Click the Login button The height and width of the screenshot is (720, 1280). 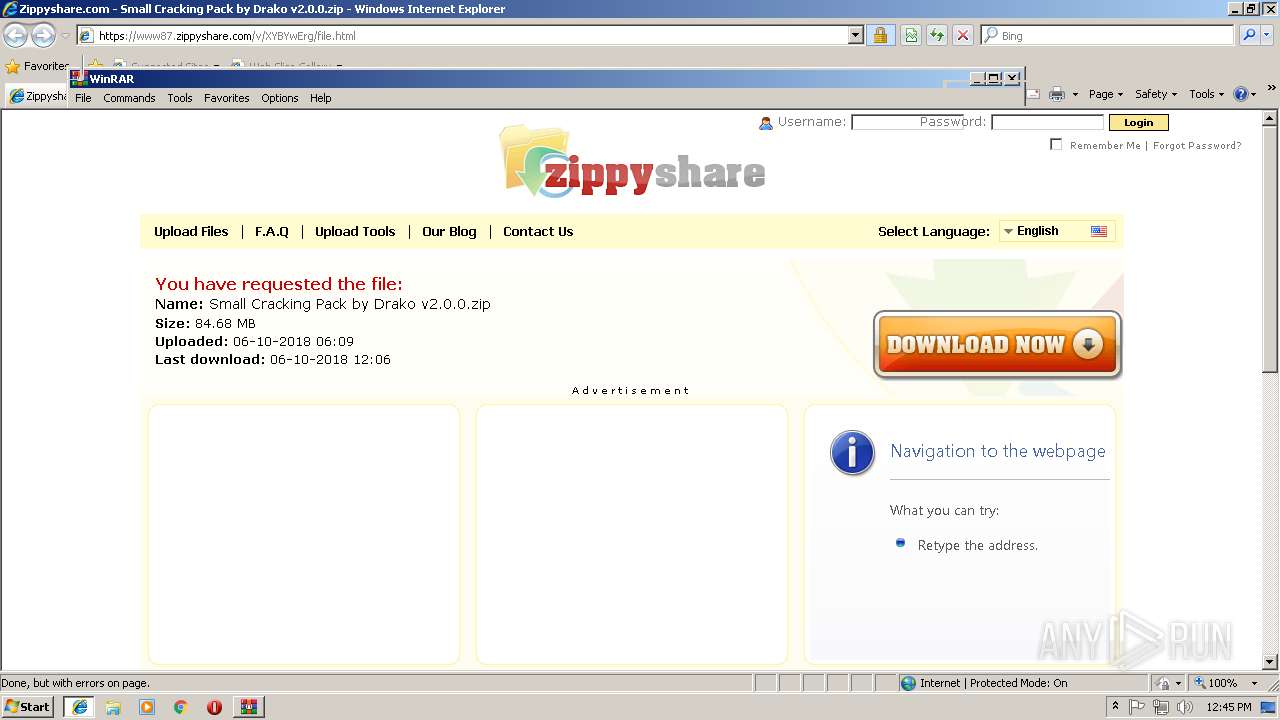(x=1138, y=122)
